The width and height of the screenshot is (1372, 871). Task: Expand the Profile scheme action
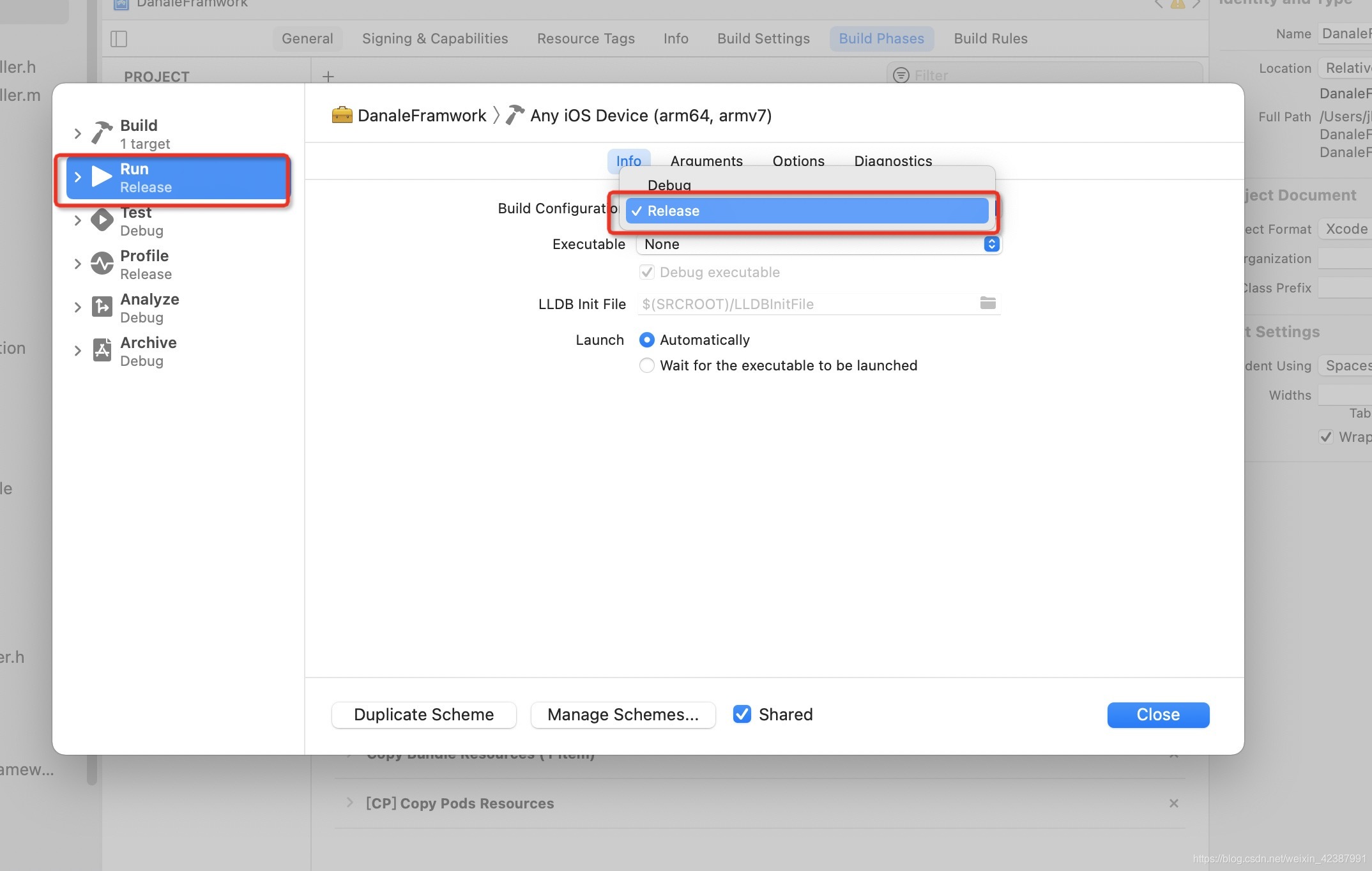click(x=77, y=264)
